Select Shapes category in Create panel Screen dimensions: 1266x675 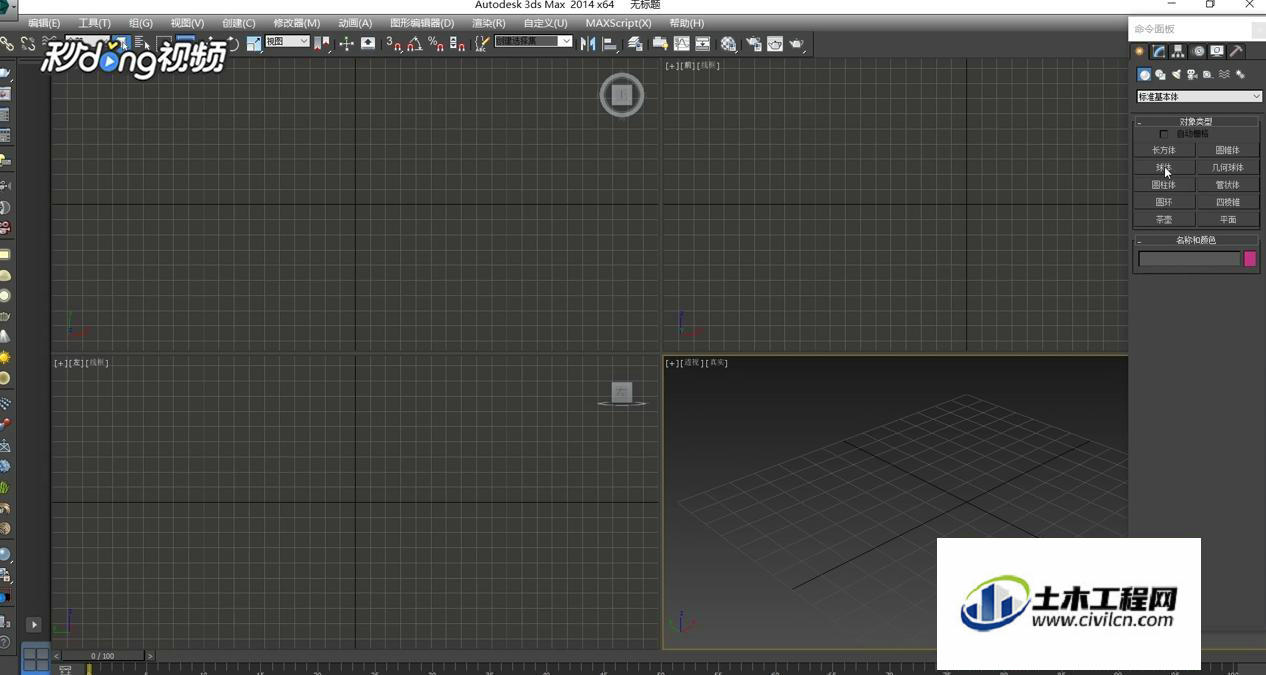[1160, 74]
